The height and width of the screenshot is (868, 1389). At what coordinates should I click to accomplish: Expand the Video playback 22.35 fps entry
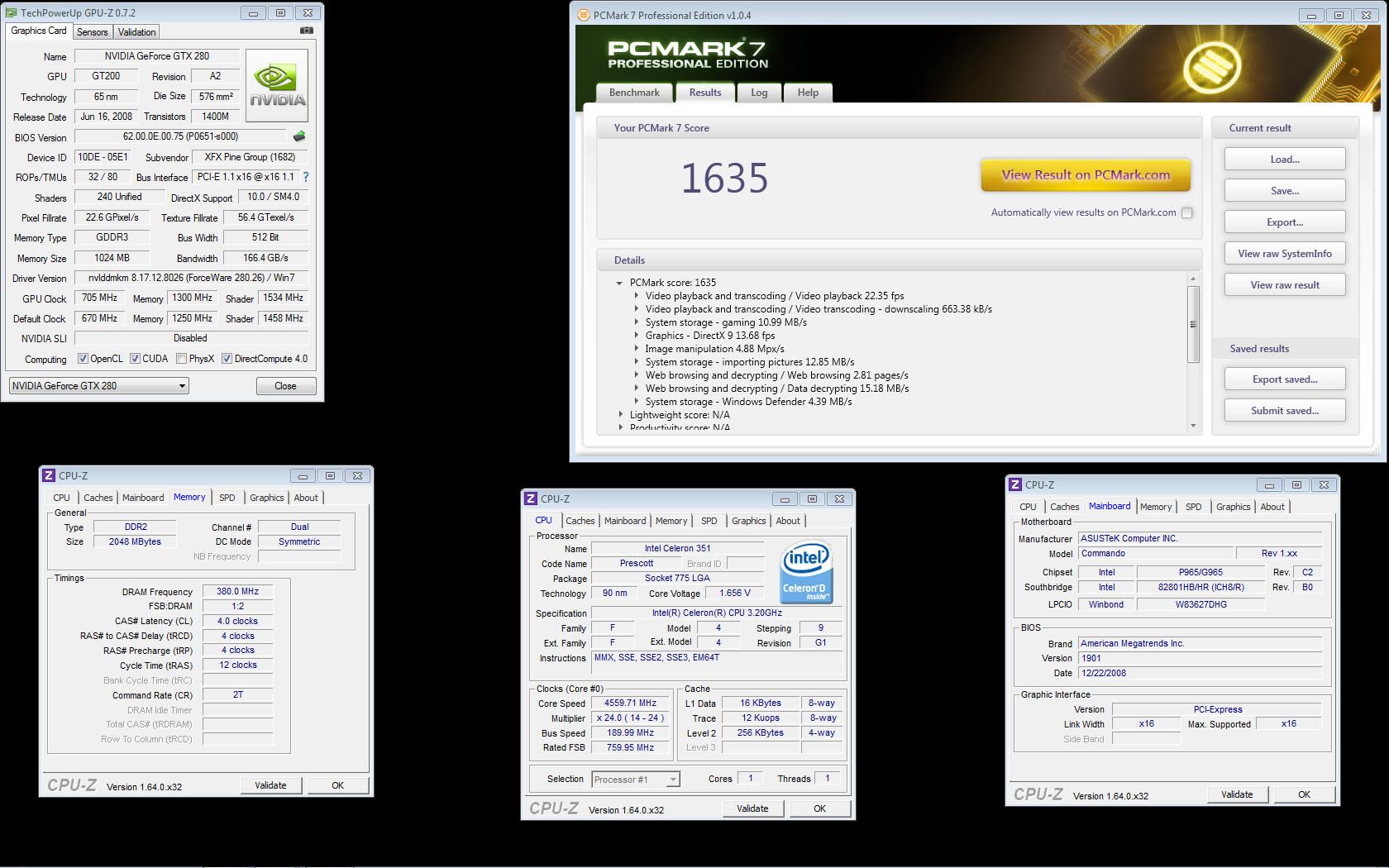tap(636, 296)
